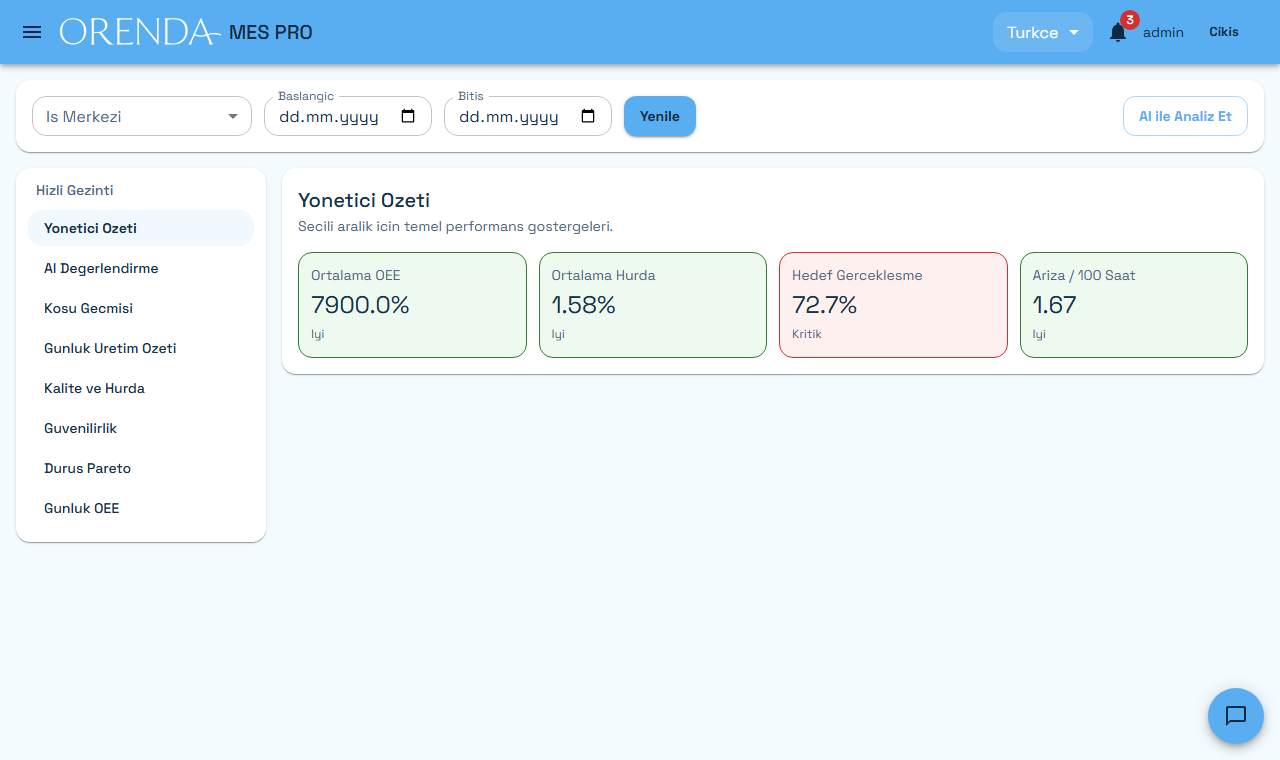1280x760 pixels.
Task: Open the Baslangic date calendar picker
Action: coord(408,116)
